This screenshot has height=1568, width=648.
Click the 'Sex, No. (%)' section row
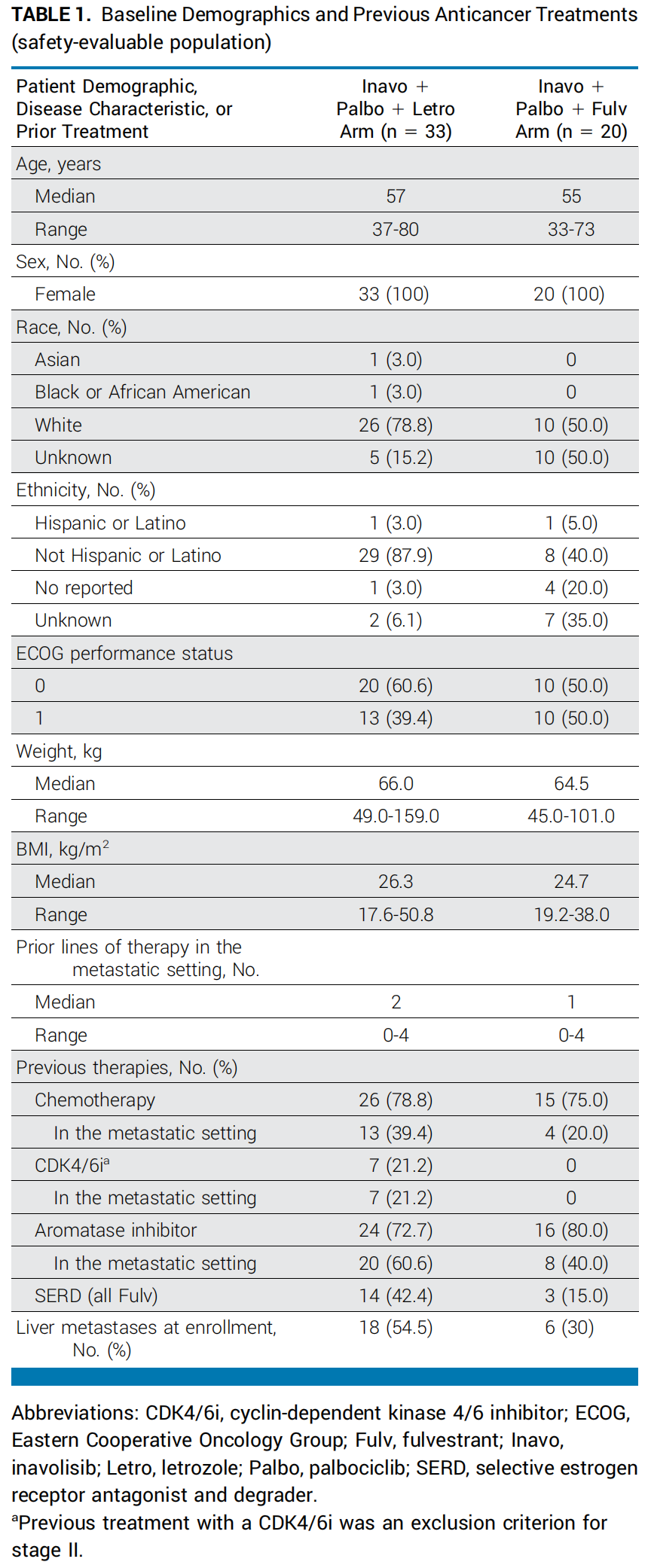(x=66, y=262)
